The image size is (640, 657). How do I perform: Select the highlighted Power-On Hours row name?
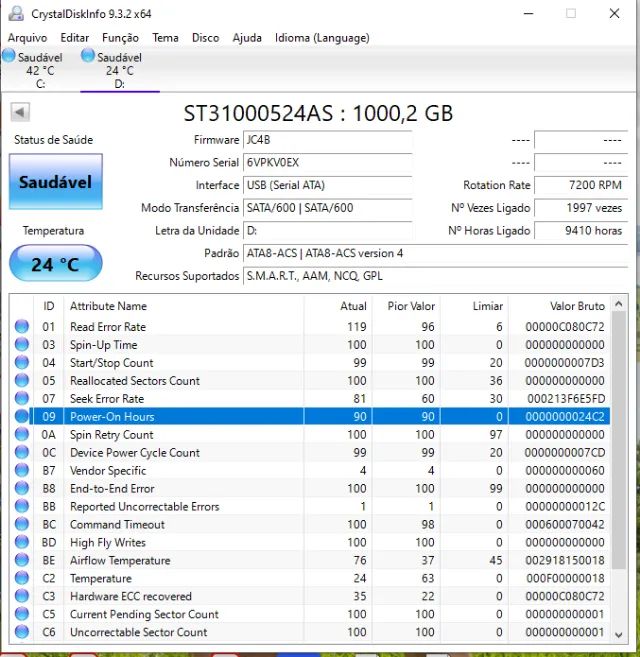112,417
